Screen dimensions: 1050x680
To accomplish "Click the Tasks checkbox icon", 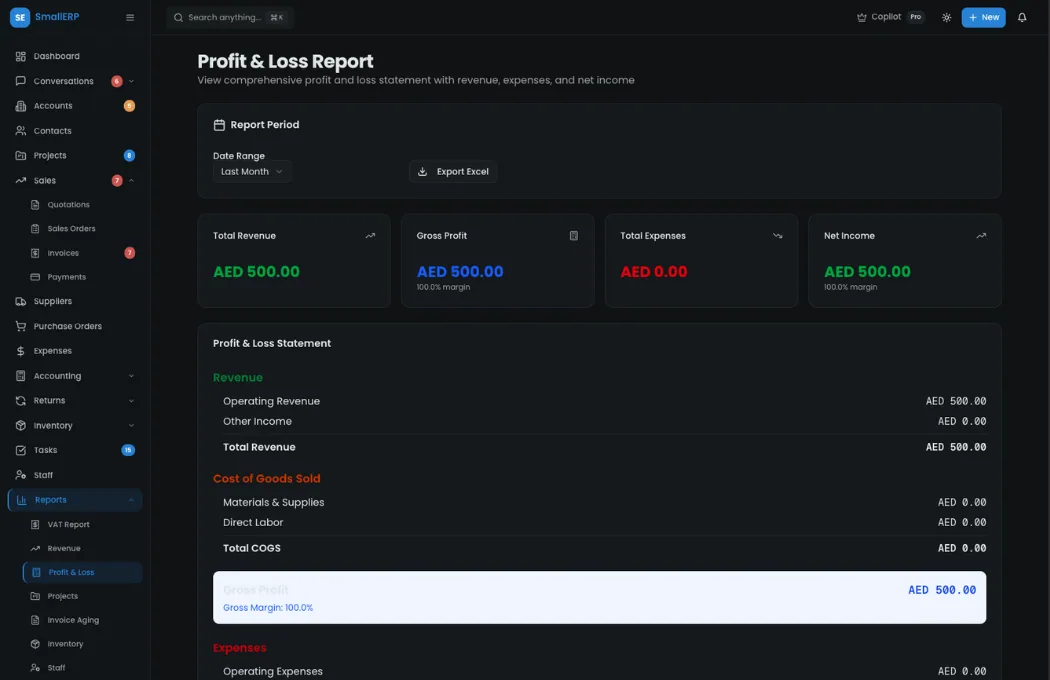I will pyautogui.click(x=21, y=450).
